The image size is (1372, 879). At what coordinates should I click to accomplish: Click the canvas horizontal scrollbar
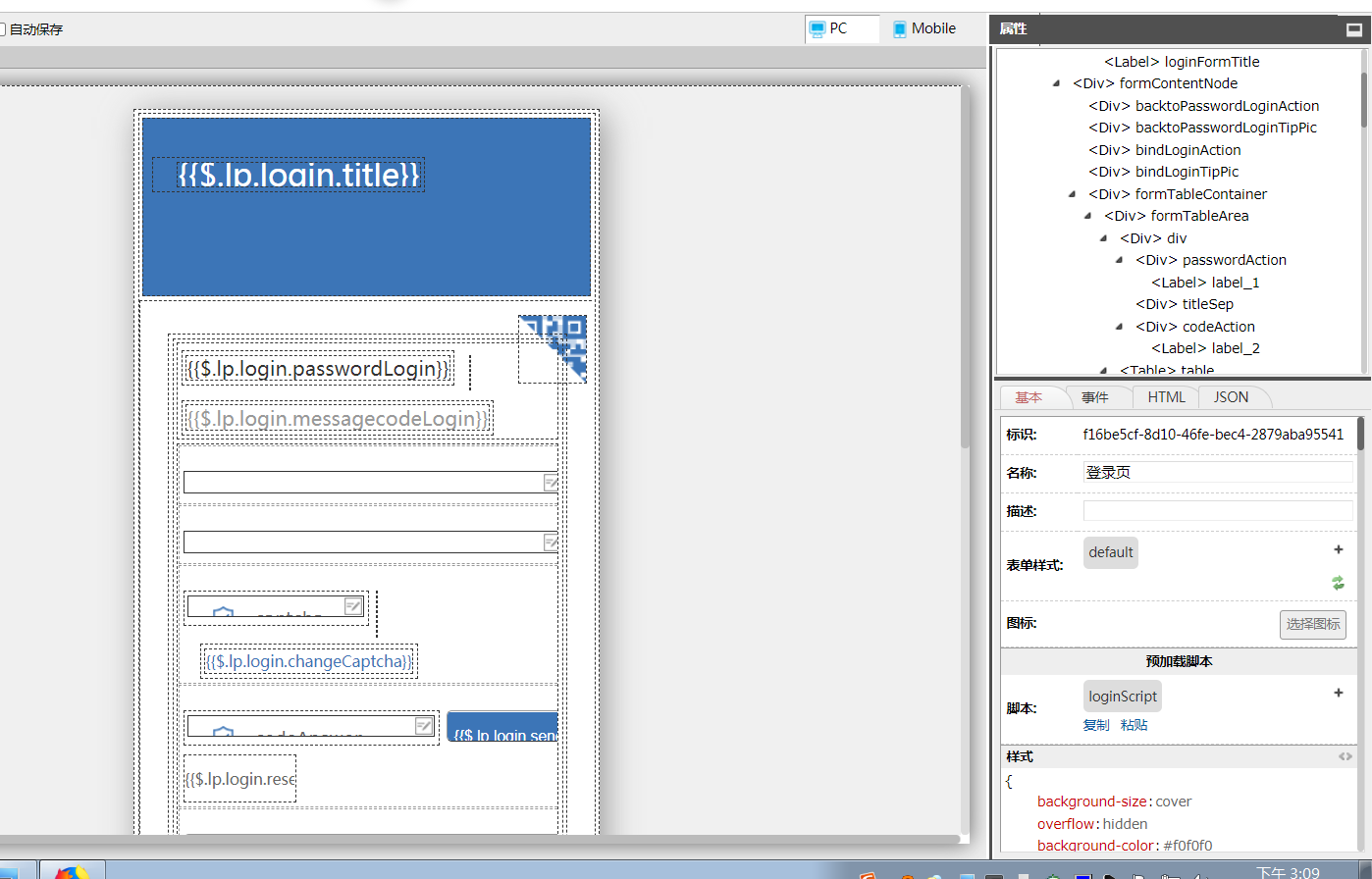pos(479,839)
